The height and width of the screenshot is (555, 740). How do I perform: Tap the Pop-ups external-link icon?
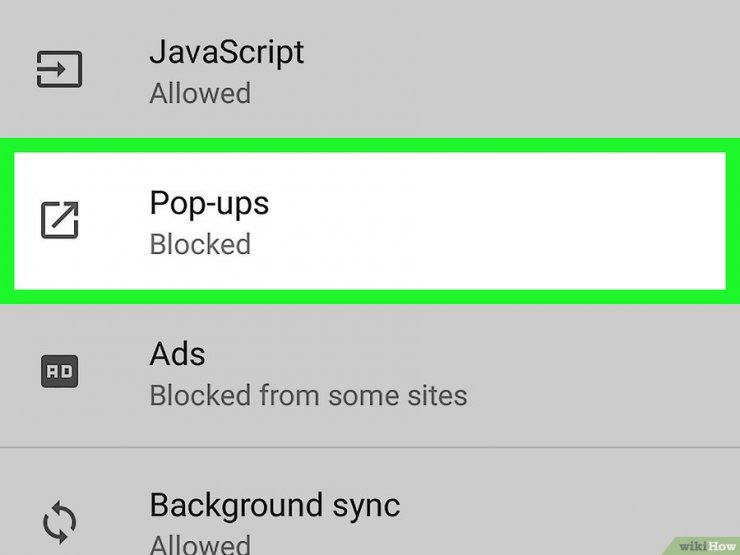59,220
